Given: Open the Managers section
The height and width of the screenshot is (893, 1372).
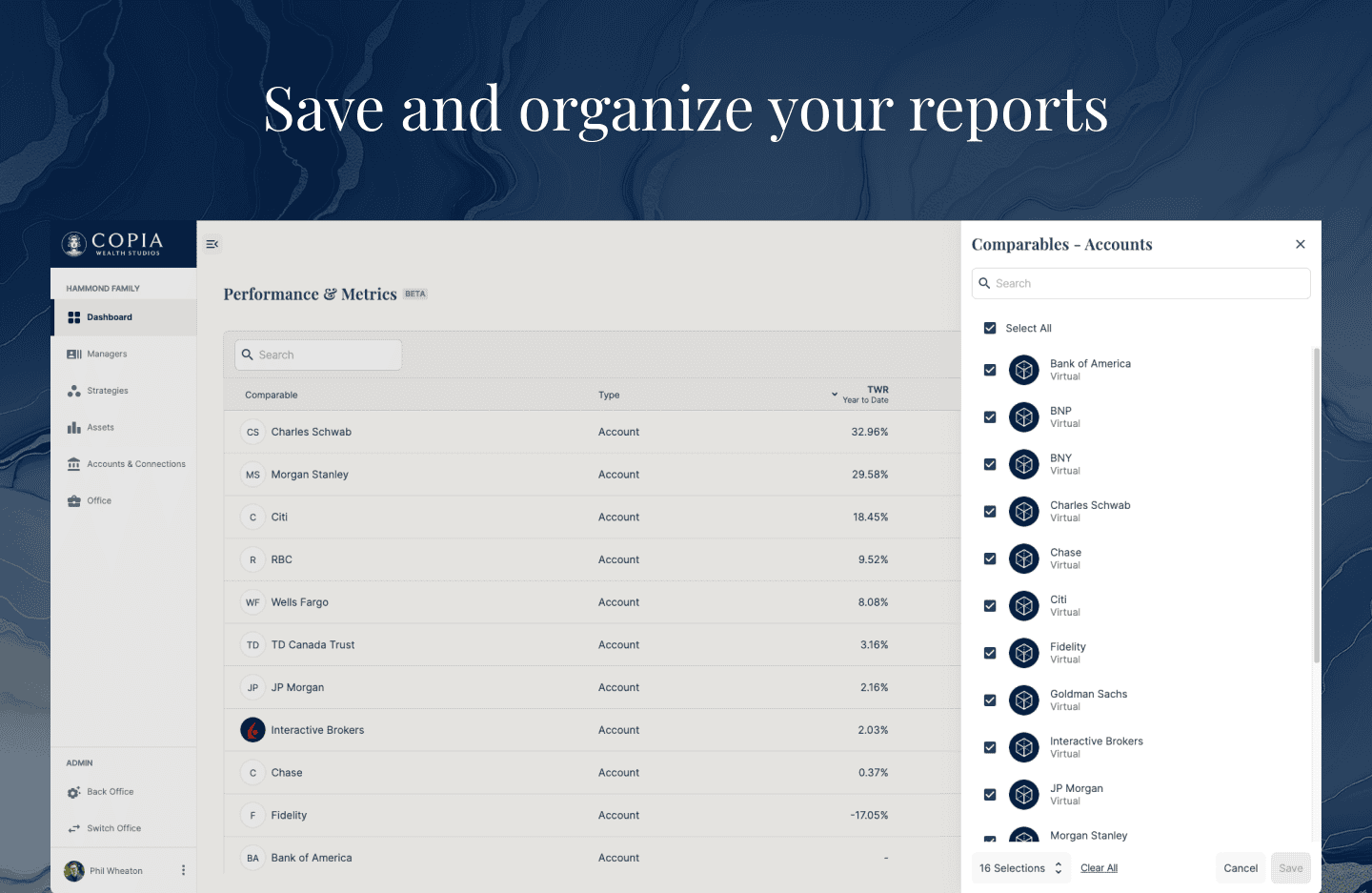Looking at the screenshot, I should point(124,354).
